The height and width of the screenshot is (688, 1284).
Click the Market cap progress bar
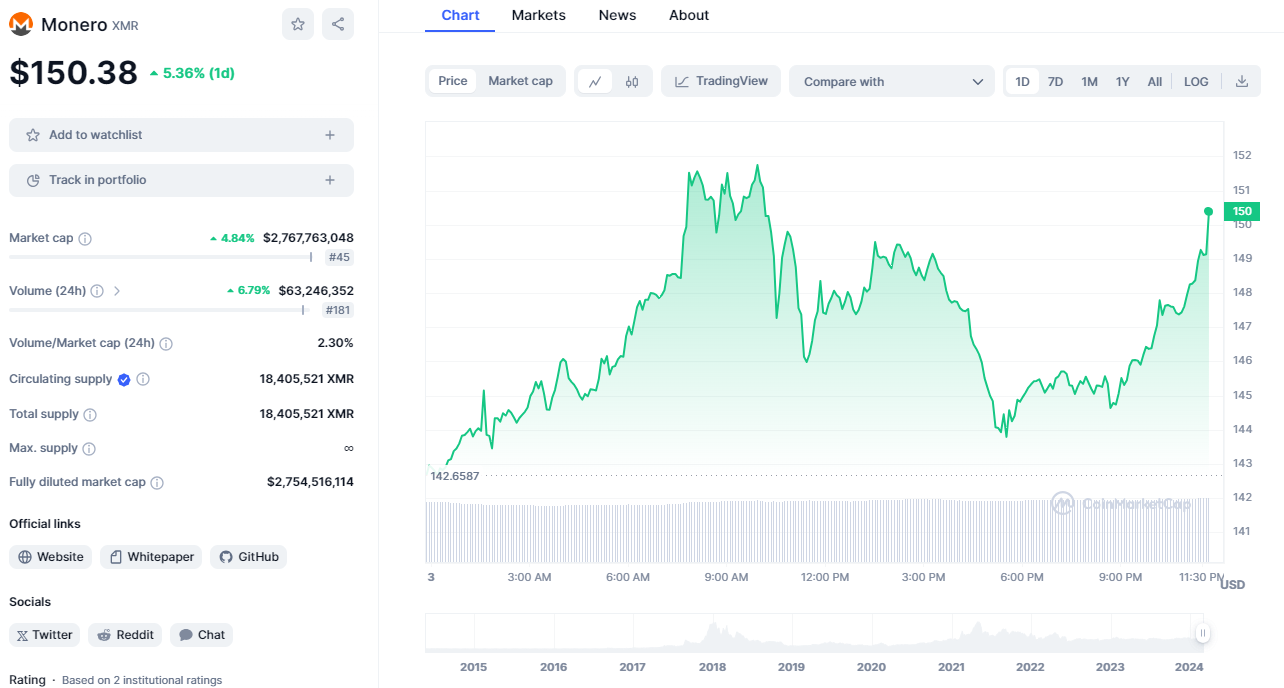point(160,257)
